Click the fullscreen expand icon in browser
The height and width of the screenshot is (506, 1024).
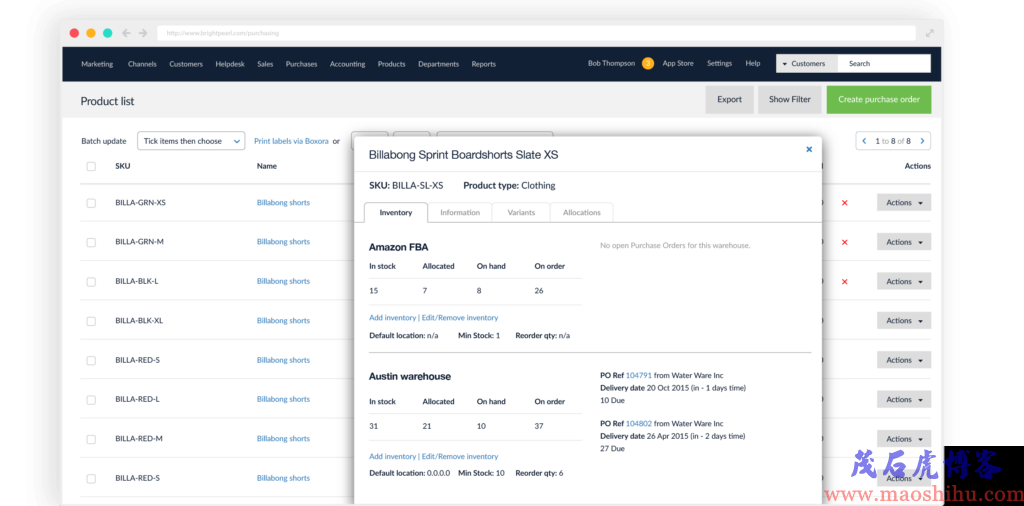click(929, 33)
